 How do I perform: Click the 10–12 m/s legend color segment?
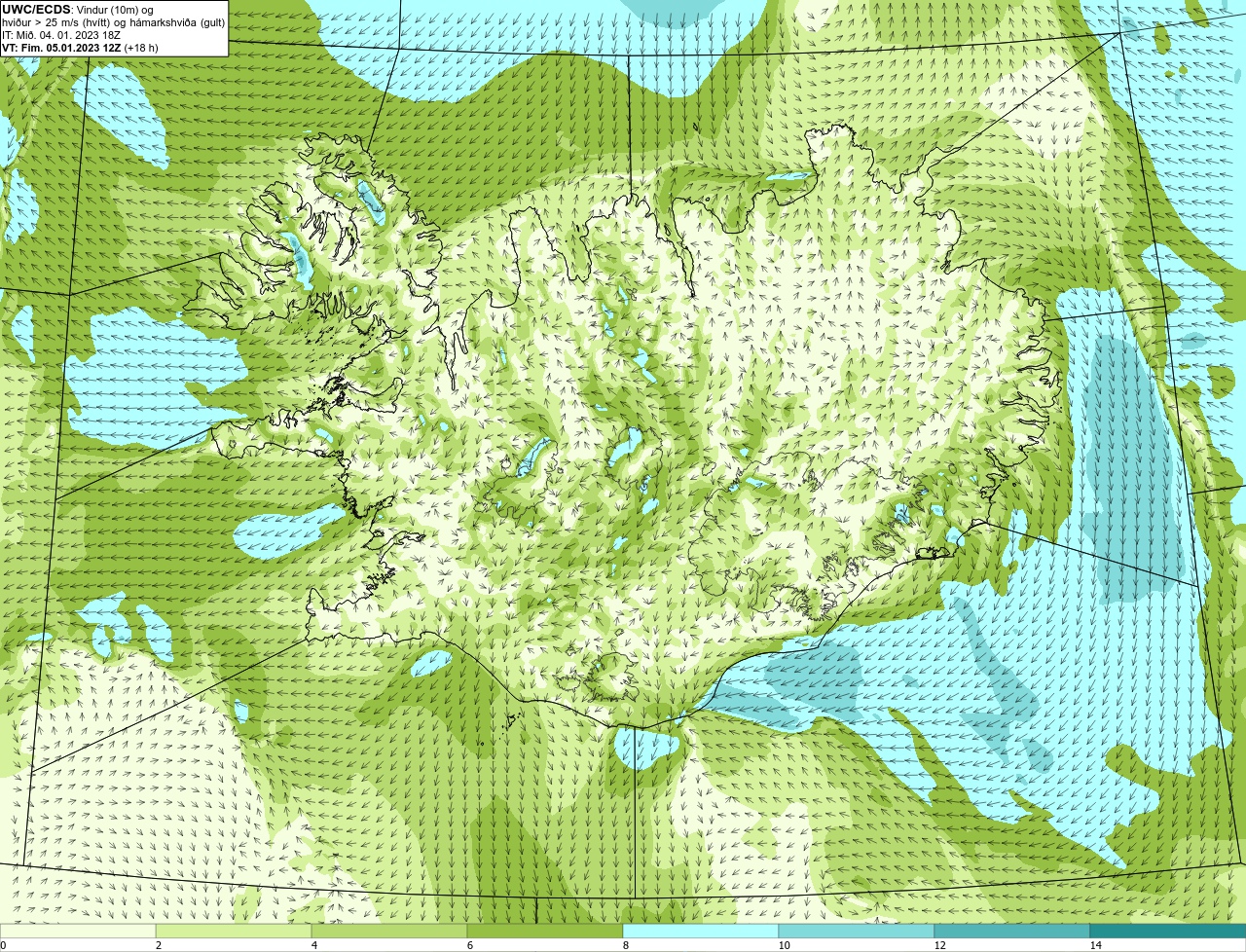[857, 931]
